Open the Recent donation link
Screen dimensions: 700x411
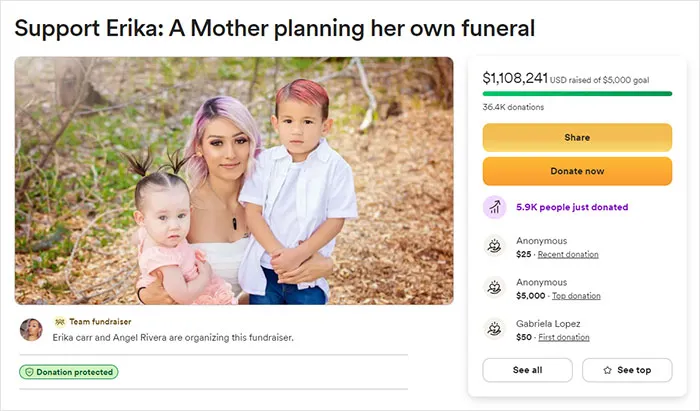click(x=568, y=254)
